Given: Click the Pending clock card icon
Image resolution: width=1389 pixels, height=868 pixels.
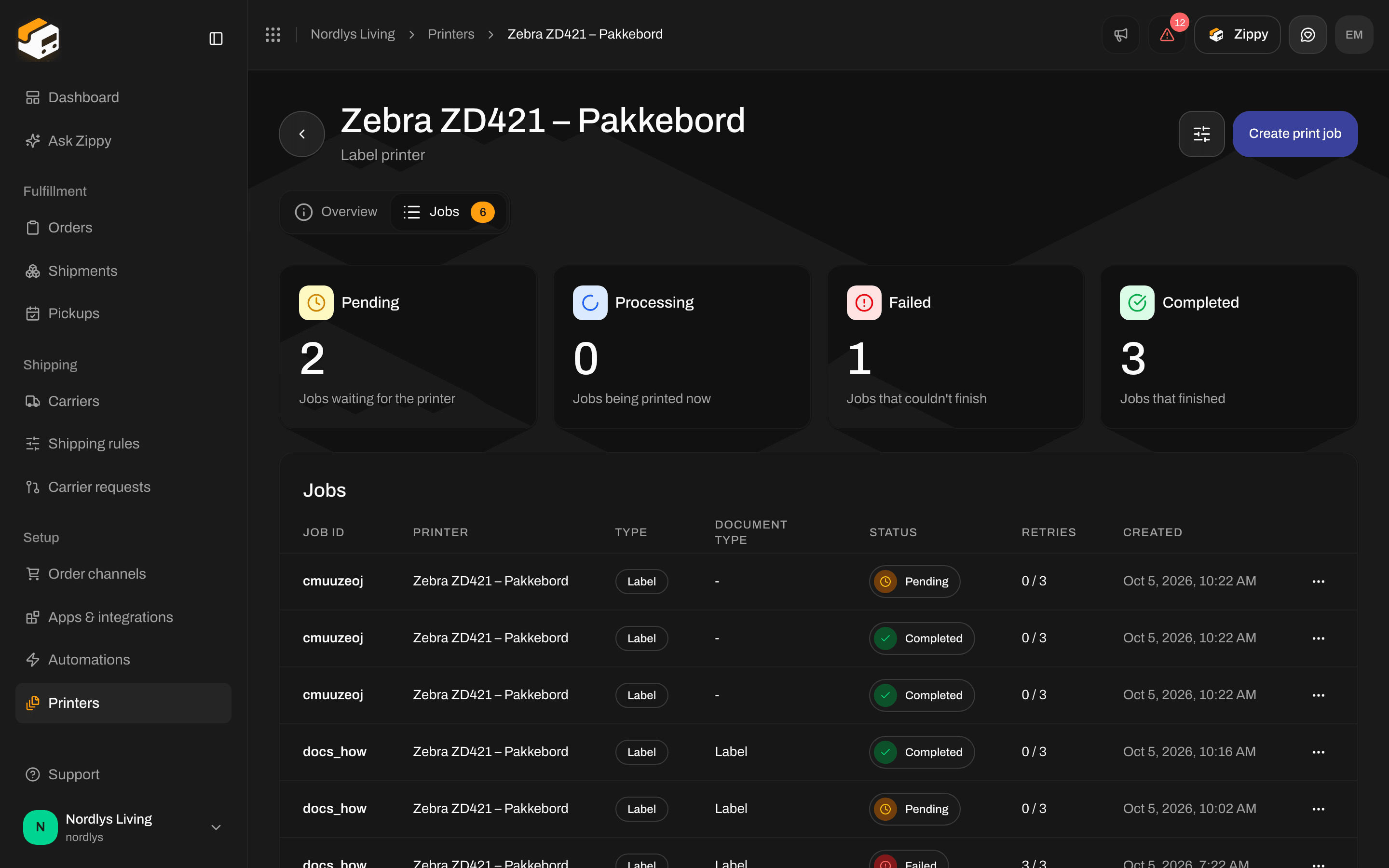Looking at the screenshot, I should click(x=316, y=302).
